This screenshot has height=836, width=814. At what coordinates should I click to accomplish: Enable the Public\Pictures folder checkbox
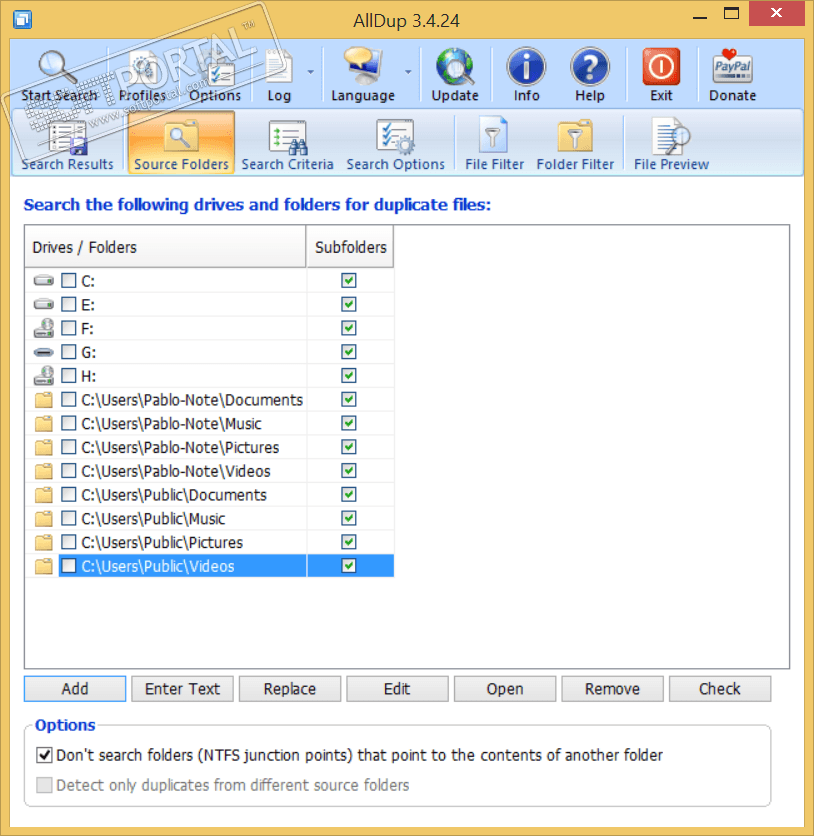click(68, 542)
